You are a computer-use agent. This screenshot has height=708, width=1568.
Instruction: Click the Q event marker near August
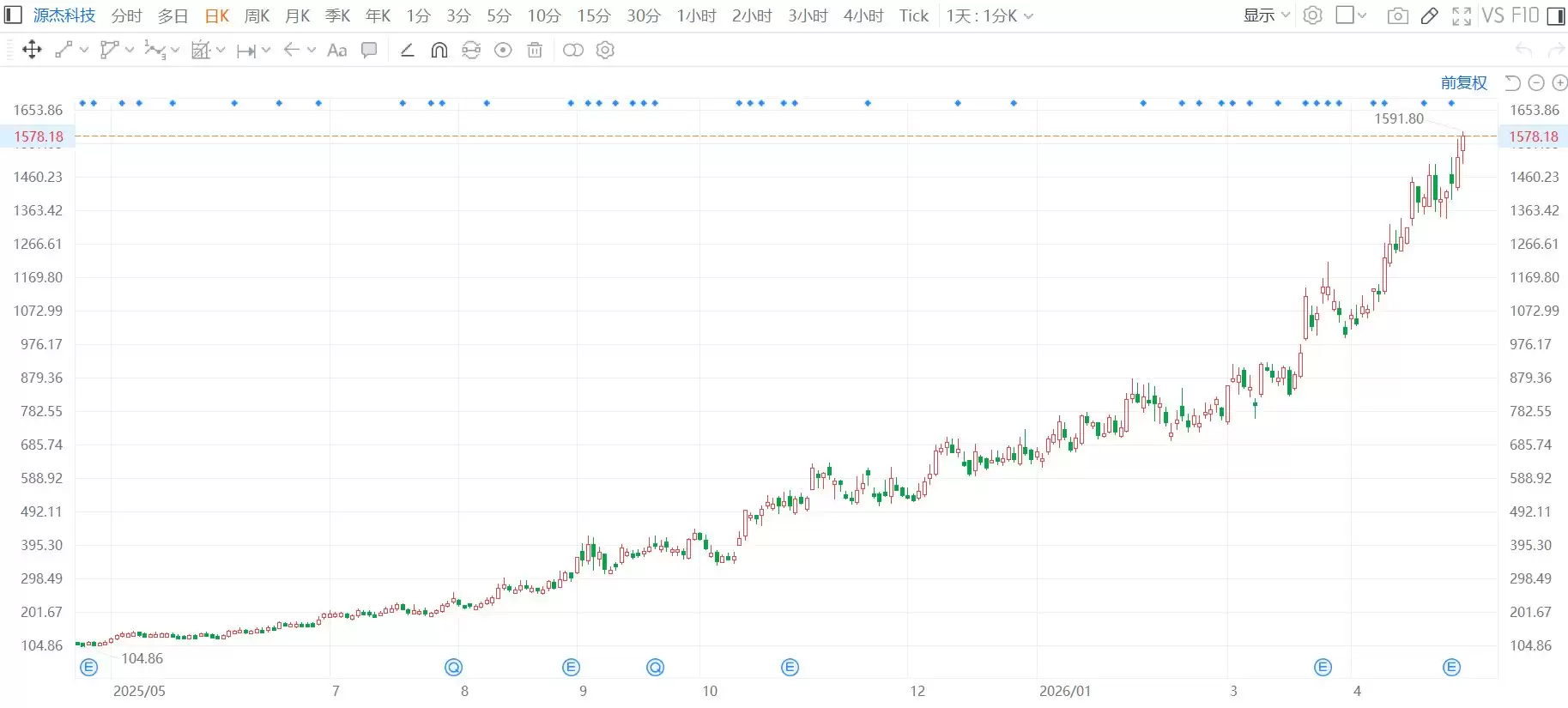coord(453,667)
